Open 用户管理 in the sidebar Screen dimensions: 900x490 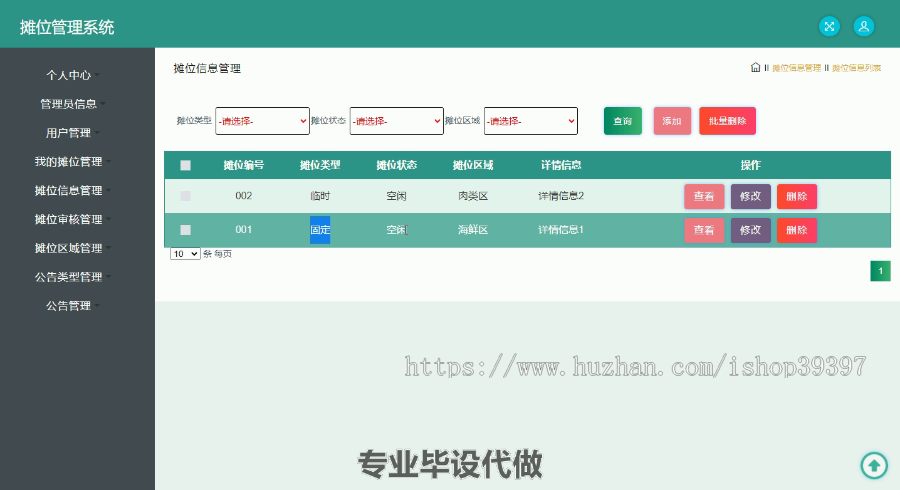click(x=68, y=133)
